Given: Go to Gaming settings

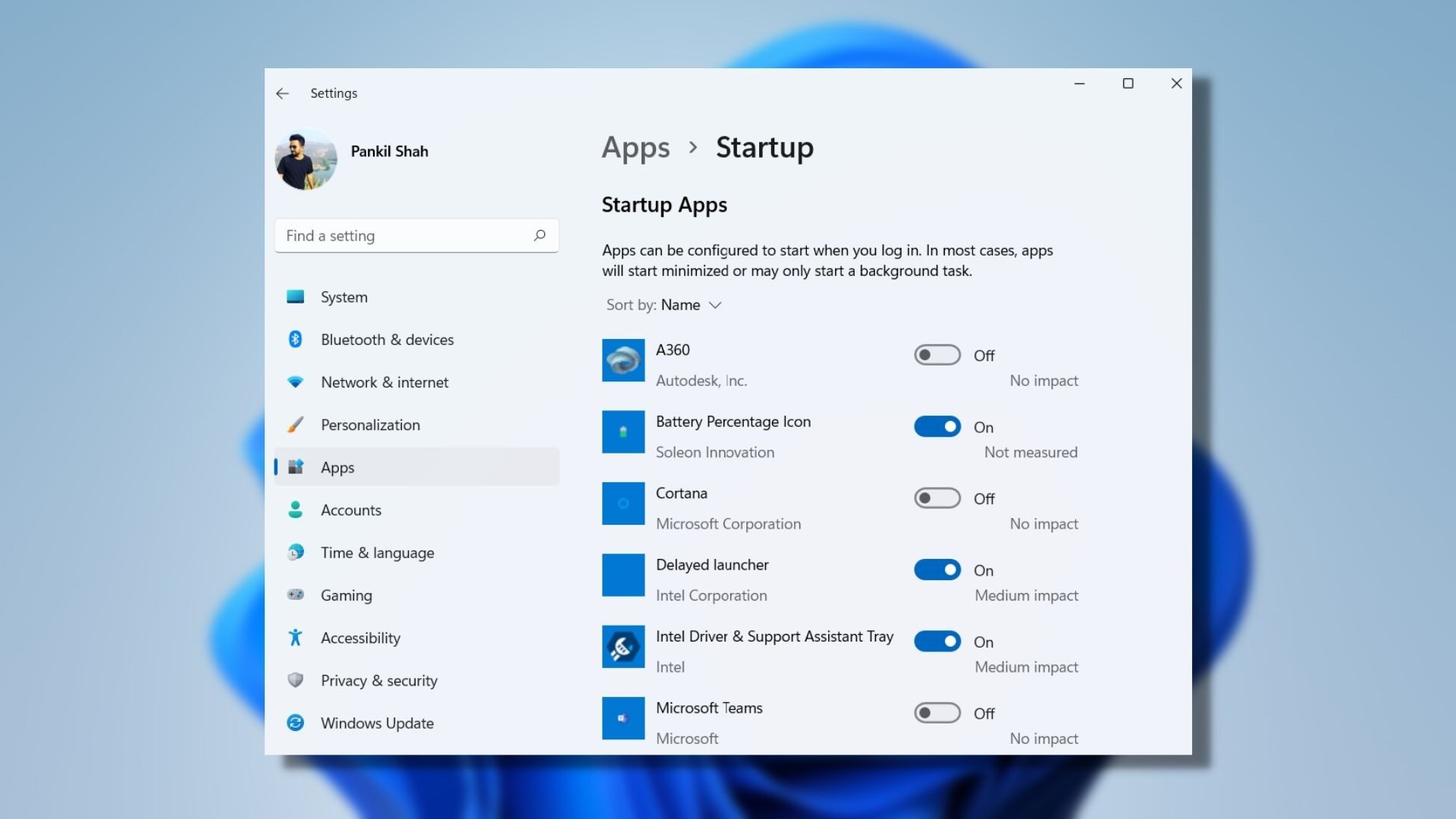Looking at the screenshot, I should [x=416, y=595].
